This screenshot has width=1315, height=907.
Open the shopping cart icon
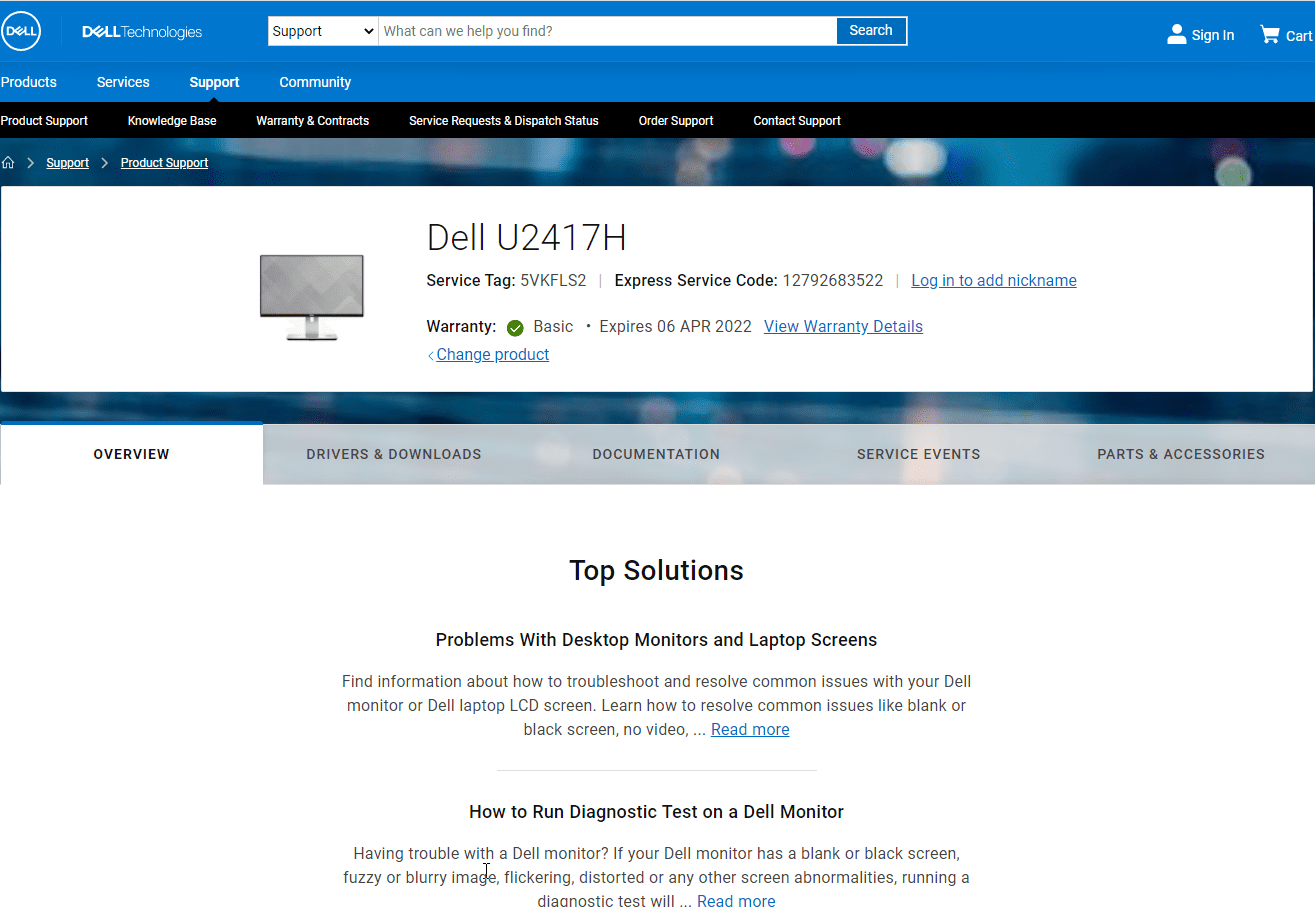tap(1270, 35)
